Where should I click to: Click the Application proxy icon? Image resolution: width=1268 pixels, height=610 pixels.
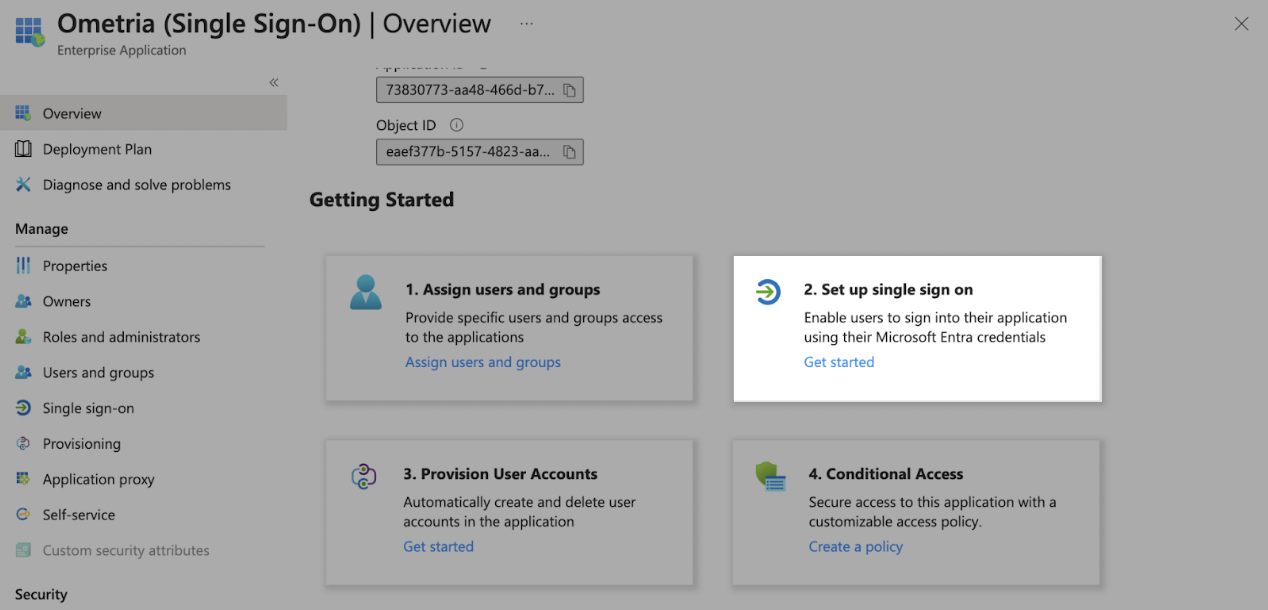23,479
